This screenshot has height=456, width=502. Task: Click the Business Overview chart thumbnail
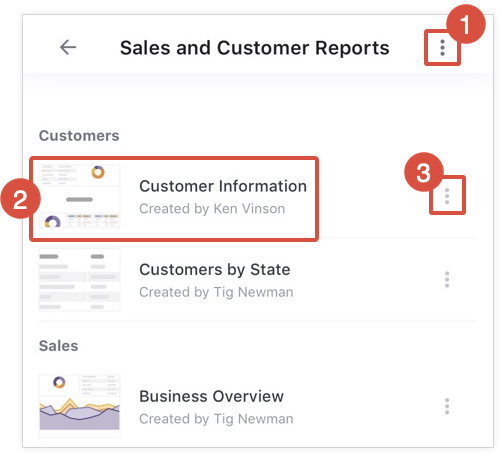pos(79,406)
